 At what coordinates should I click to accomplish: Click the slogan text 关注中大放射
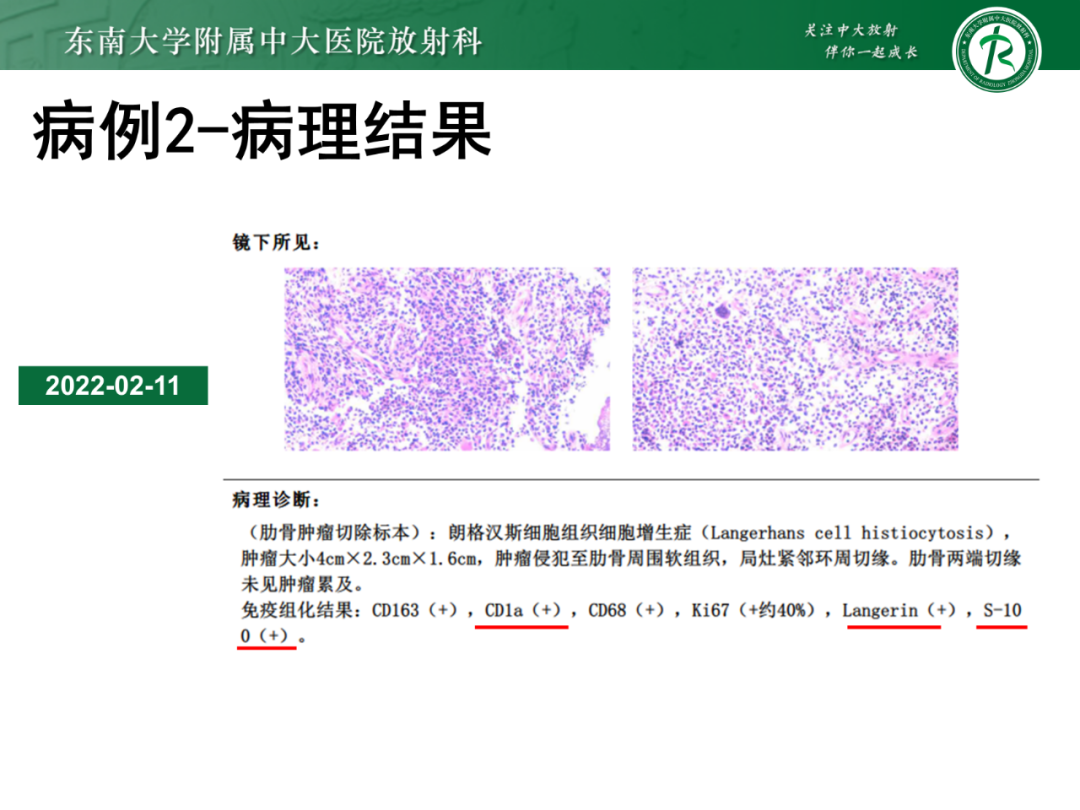[x=850, y=30]
